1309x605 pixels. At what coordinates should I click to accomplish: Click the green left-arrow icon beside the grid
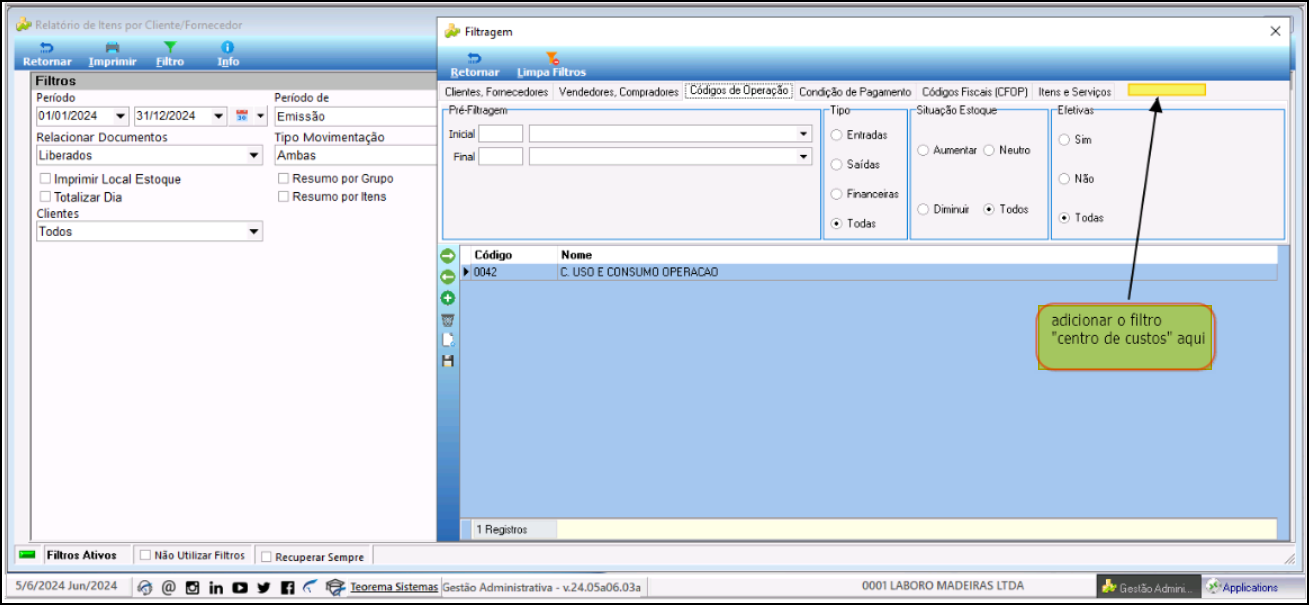click(448, 277)
